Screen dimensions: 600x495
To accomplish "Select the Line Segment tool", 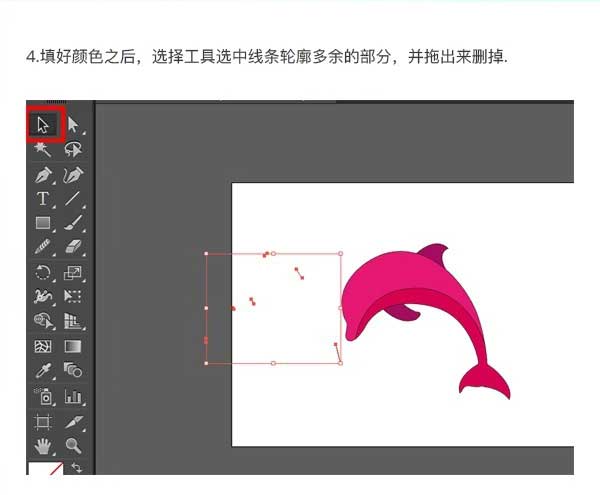I will pos(73,199).
